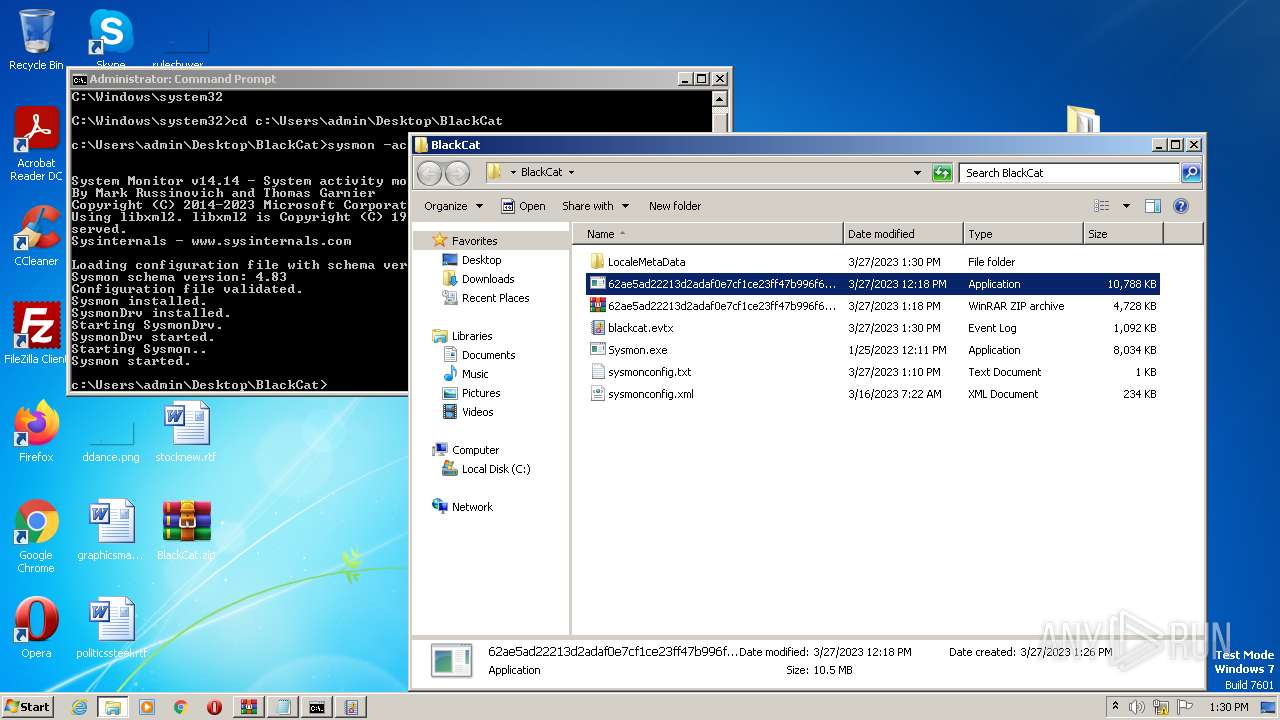
Task: Expand the views options dropdown arrow
Action: [1126, 206]
